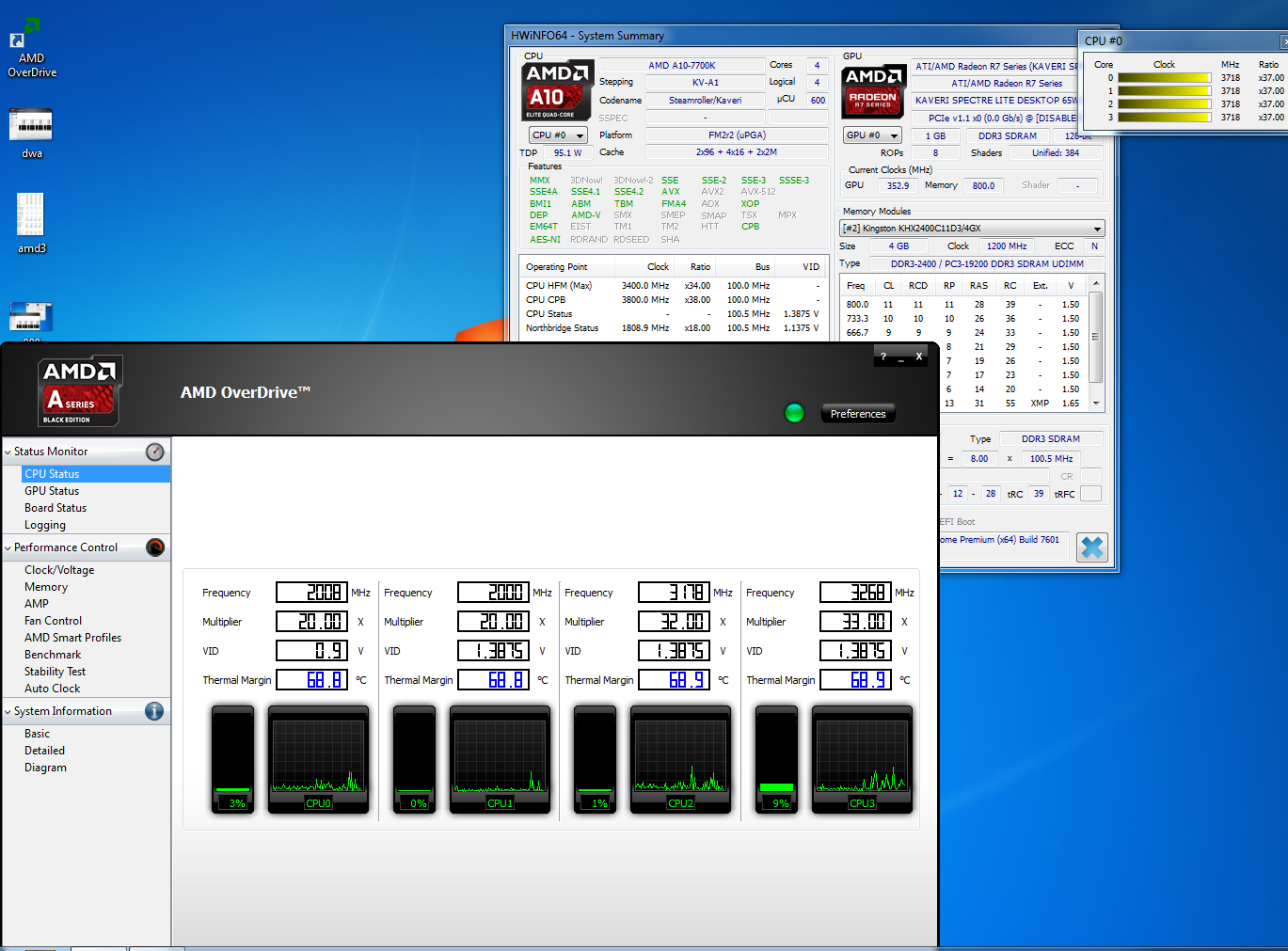Click the Core 0 clock bar in CPU #0 window
This screenshot has height=951, width=1288.
click(1164, 78)
